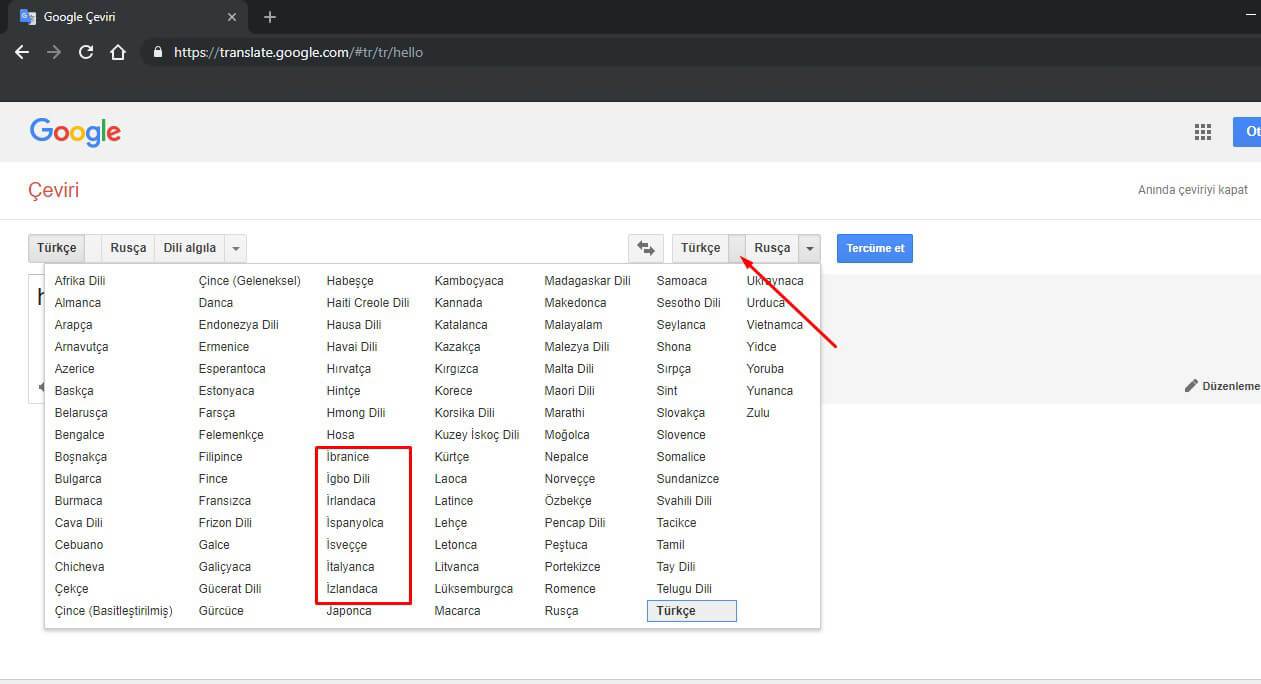Open a new browser tab
1261x684 pixels.
tap(269, 17)
